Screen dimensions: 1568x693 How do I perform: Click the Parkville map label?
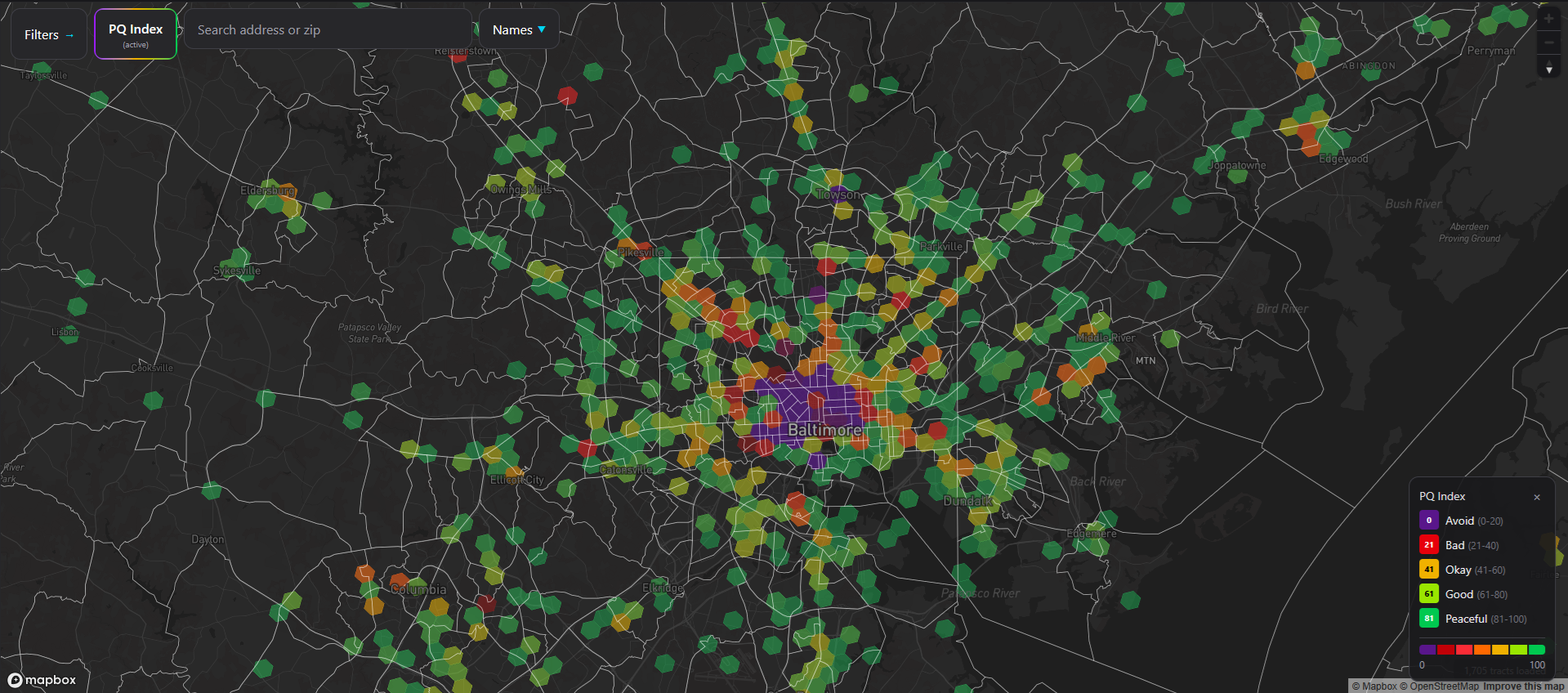coord(941,246)
